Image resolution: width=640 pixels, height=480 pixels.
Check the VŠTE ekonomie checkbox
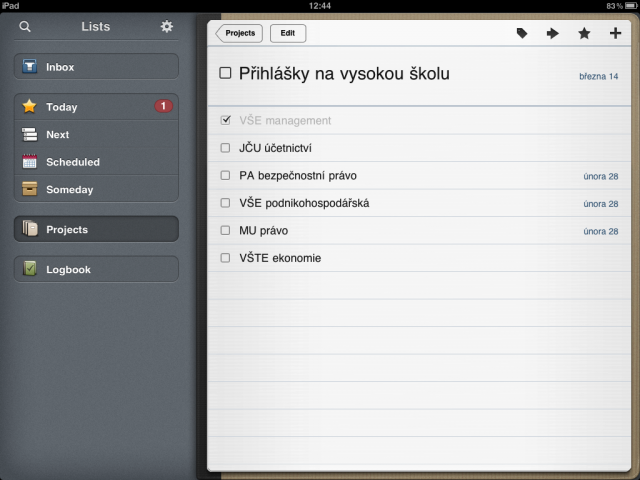tap(225, 258)
